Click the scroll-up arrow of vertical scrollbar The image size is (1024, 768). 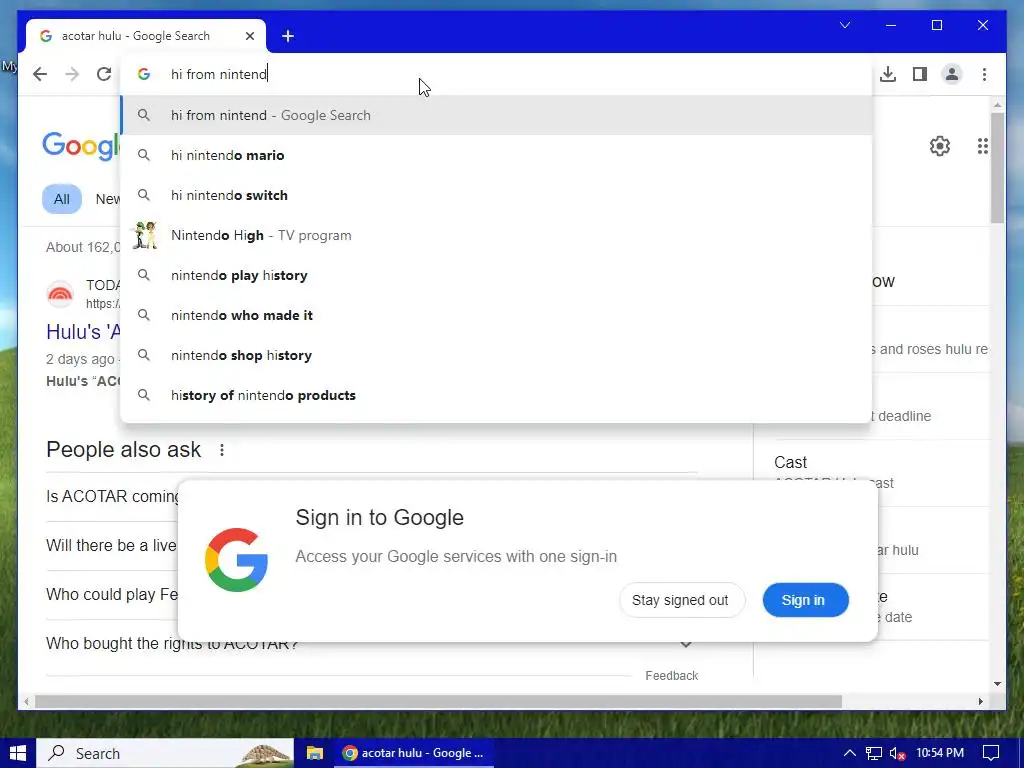pyautogui.click(x=997, y=104)
